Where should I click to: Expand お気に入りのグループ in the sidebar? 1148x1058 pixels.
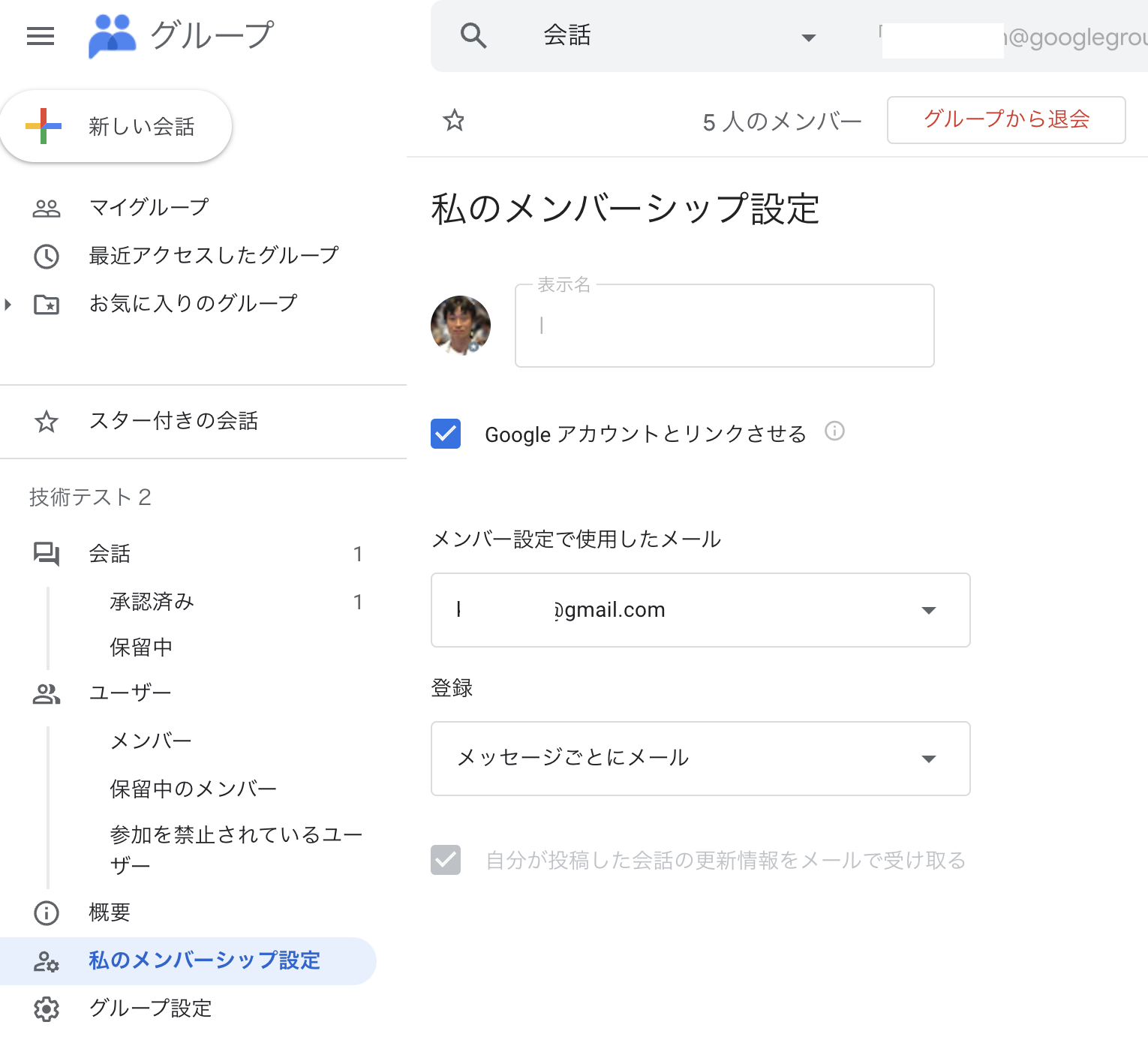pyautogui.click(x=8, y=304)
